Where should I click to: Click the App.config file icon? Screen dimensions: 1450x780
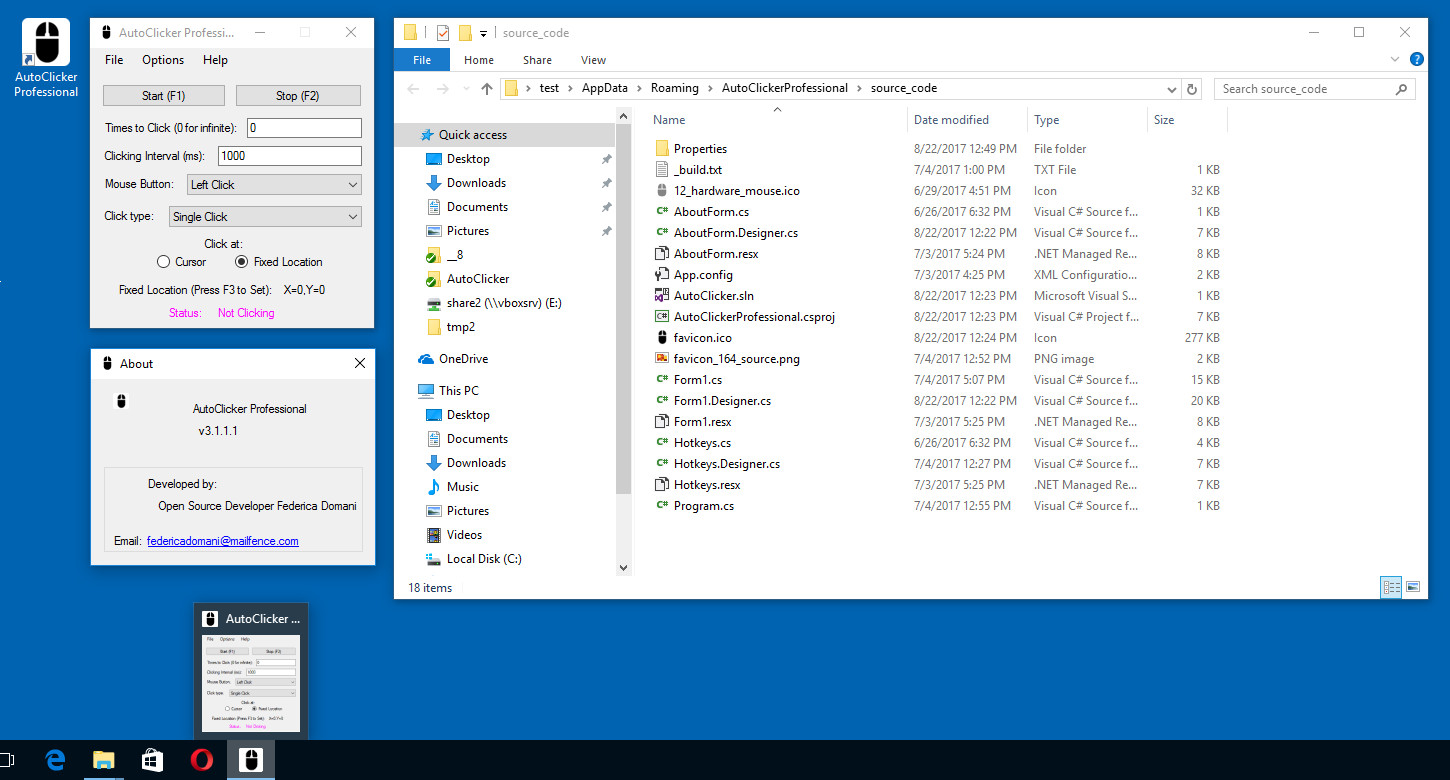tap(662, 275)
